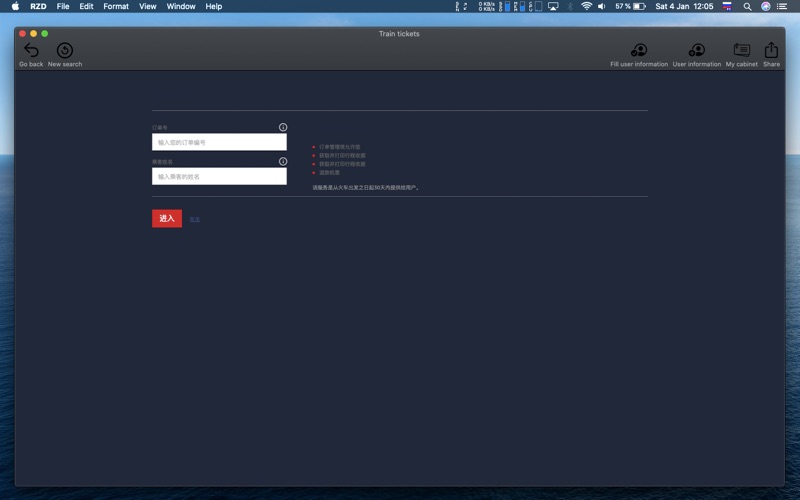Open Fill user information
Viewport: 800px width, 500px height.
click(638, 51)
